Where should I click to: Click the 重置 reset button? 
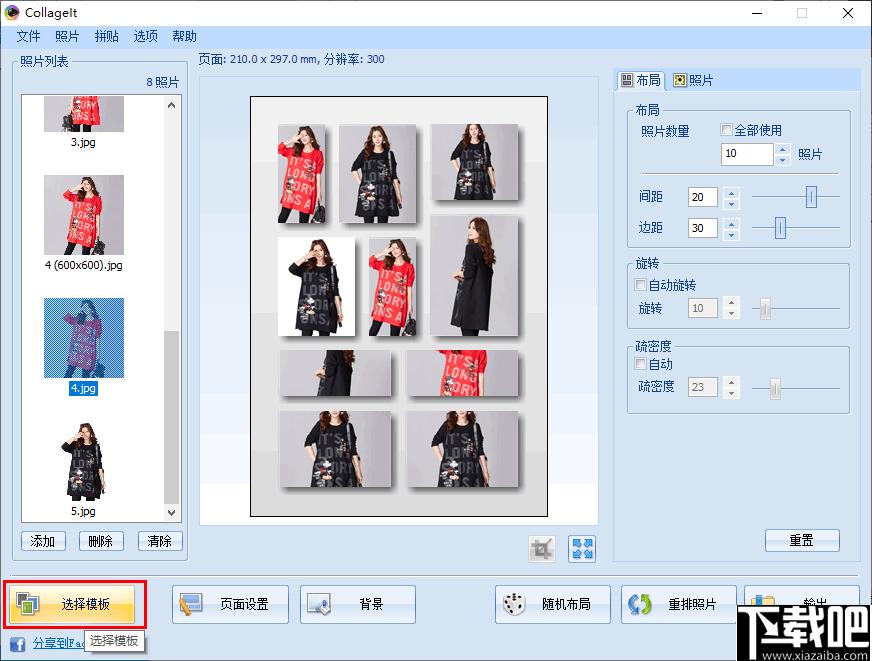coord(802,540)
